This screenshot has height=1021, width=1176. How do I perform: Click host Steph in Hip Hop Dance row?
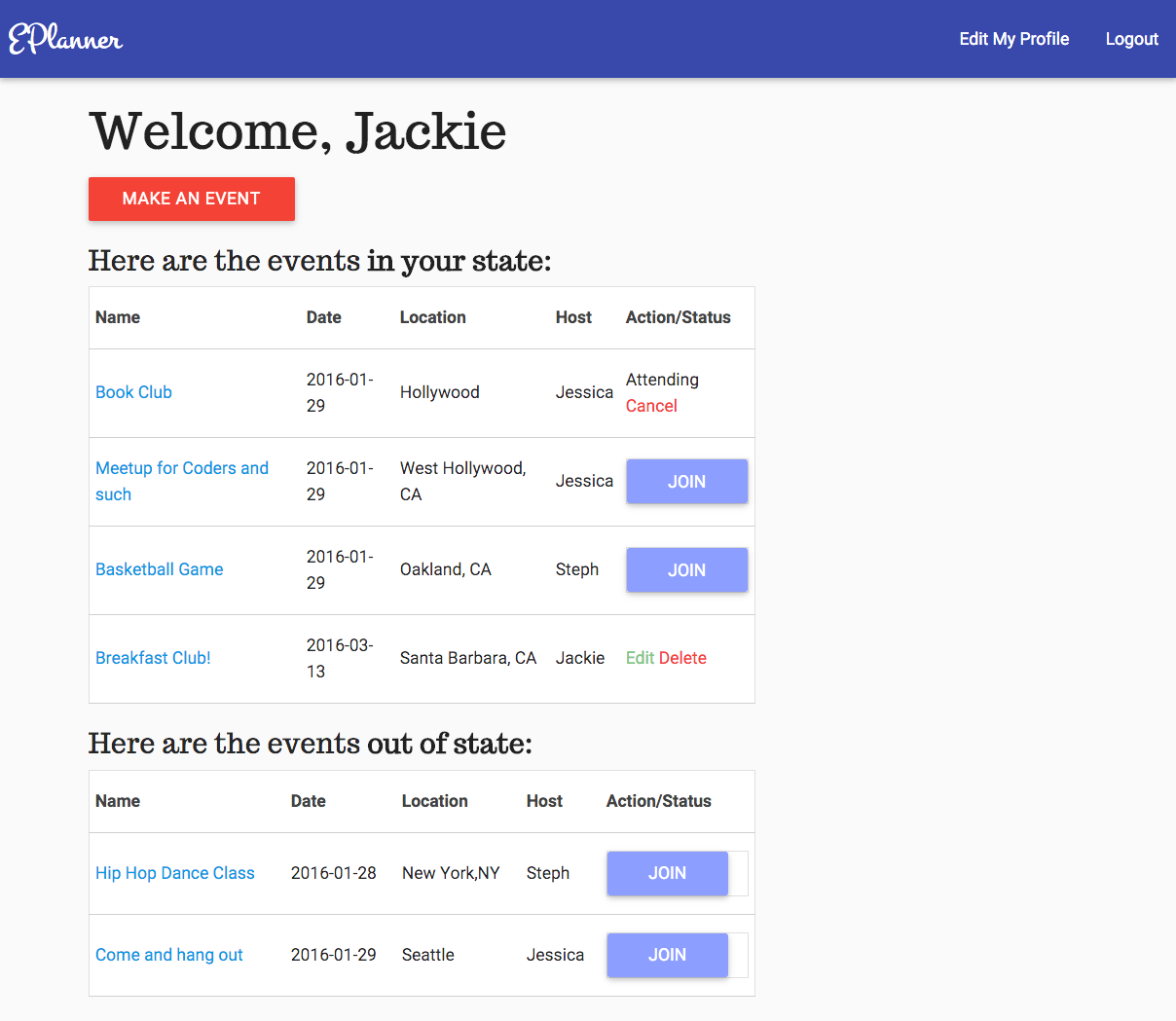pyautogui.click(x=548, y=873)
